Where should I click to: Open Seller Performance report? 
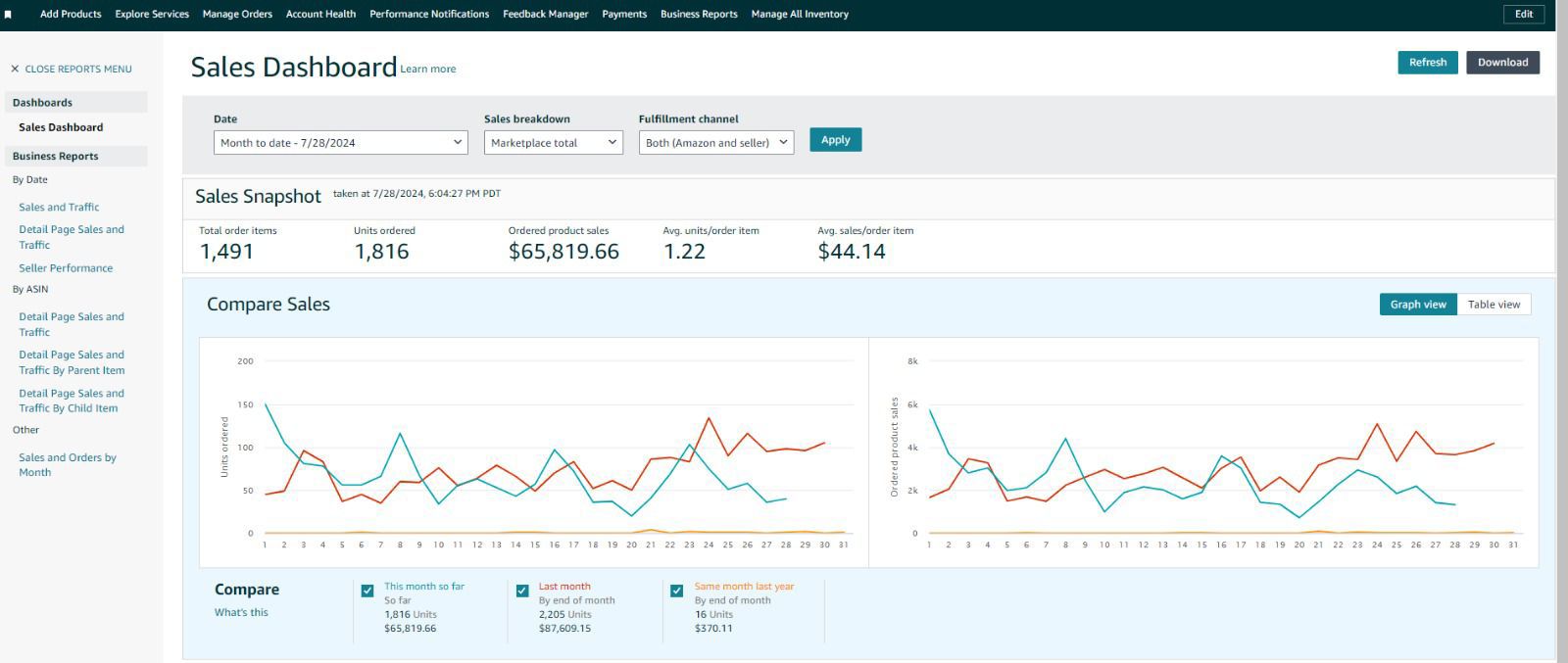click(x=66, y=267)
